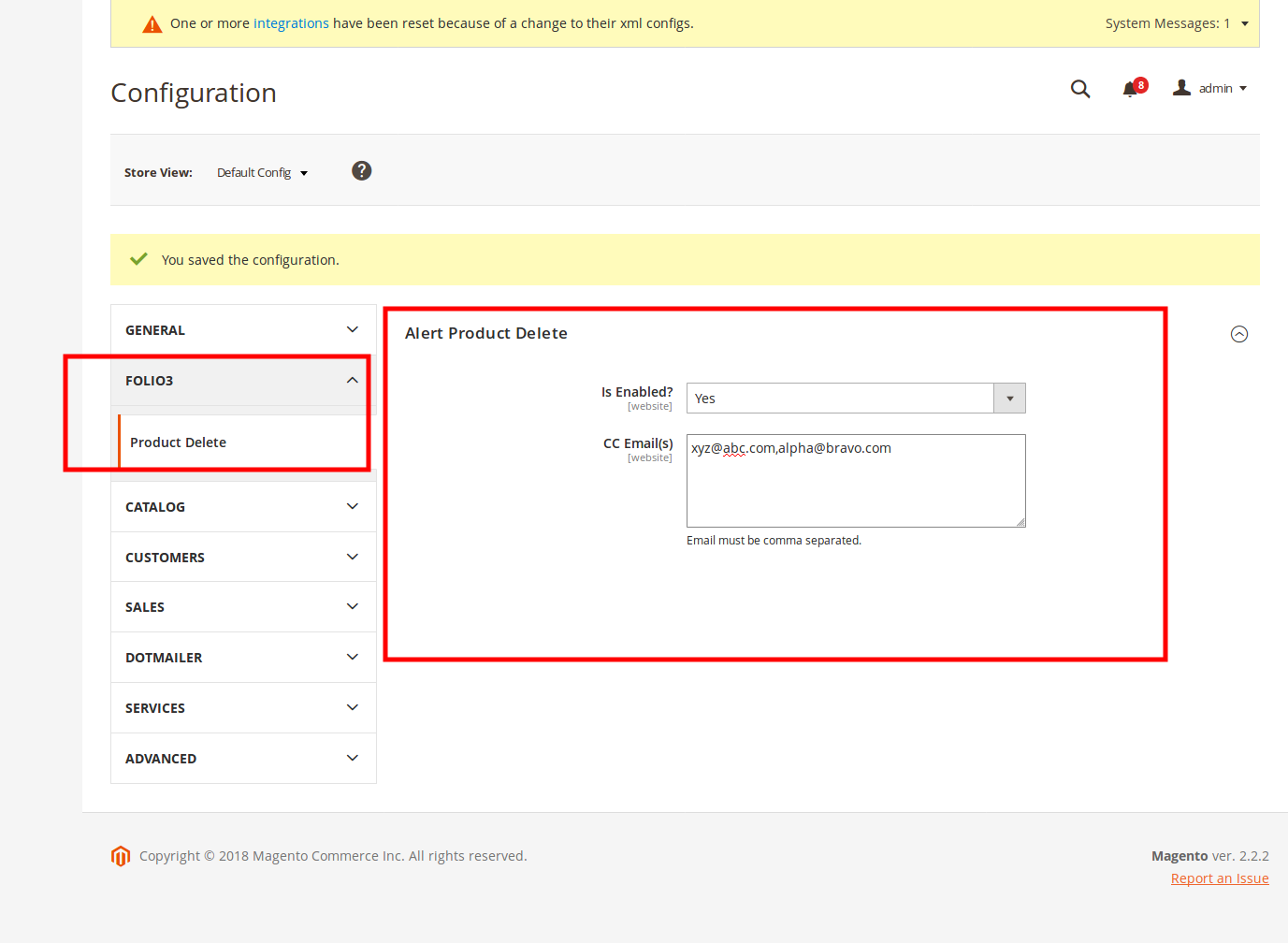Click the green success checkmark icon

pyautogui.click(x=137, y=258)
